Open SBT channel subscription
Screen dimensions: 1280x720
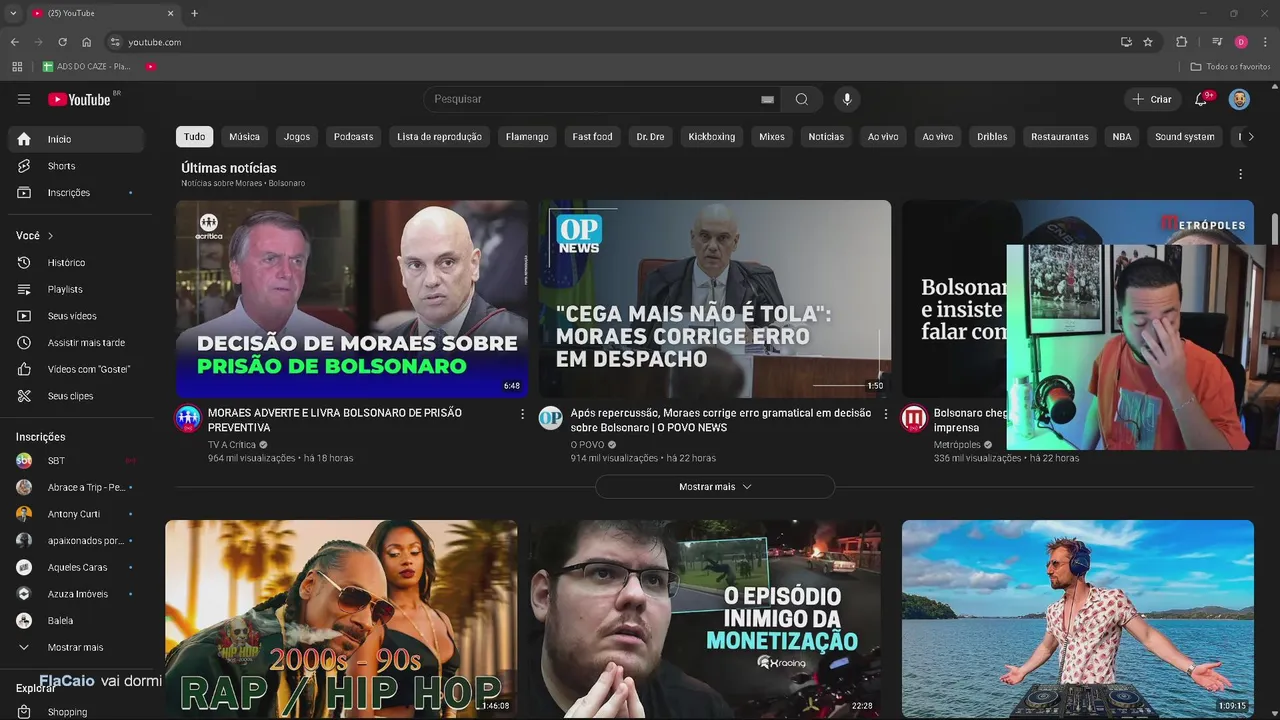pyautogui.click(x=75, y=460)
